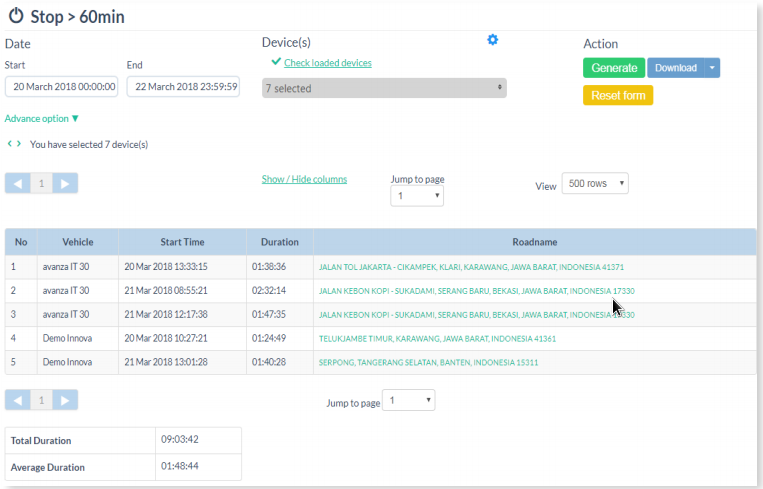763x489 pixels.
Task: Click the yellow Reset form button
Action: coord(618,95)
